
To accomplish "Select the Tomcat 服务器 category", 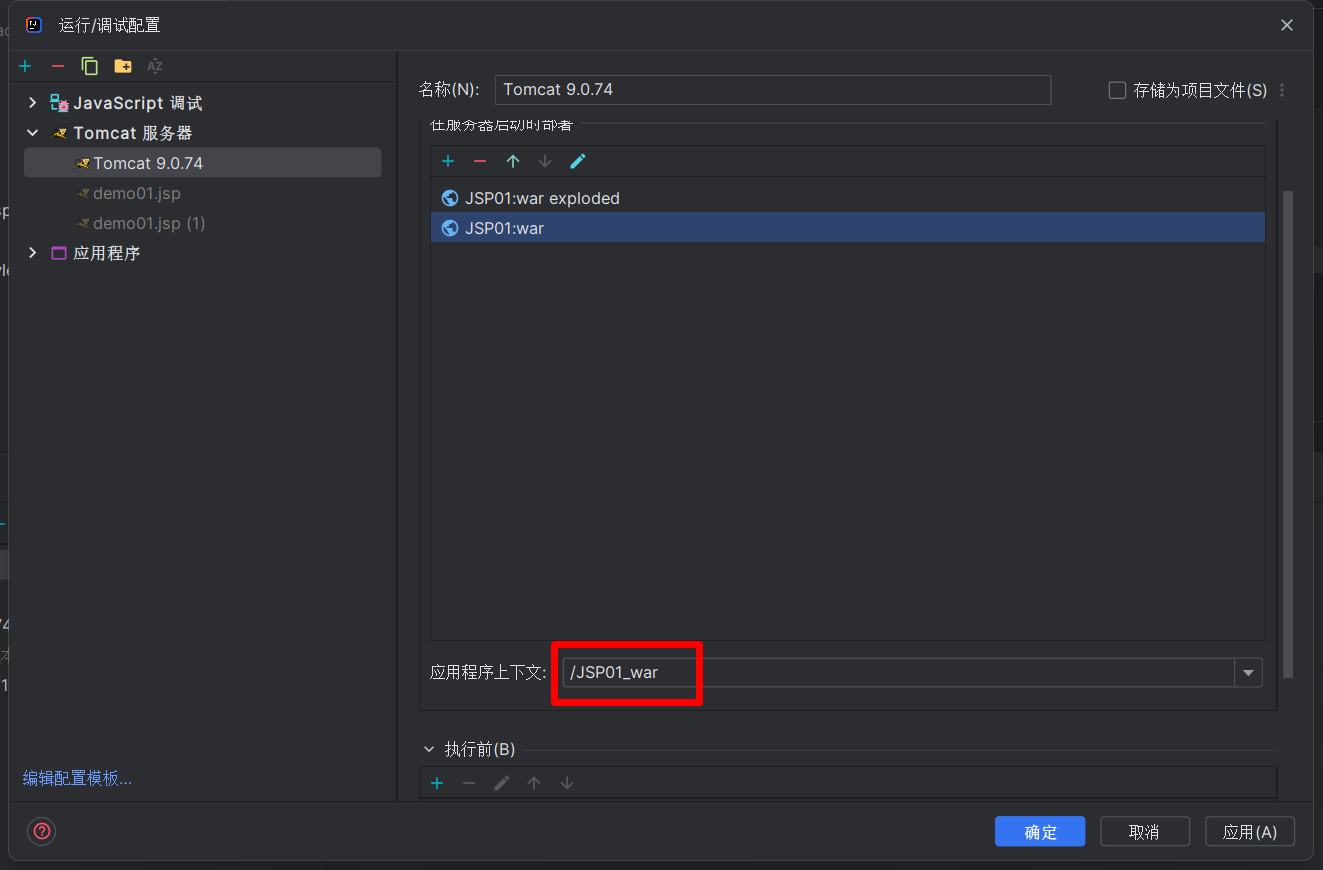I will (132, 133).
